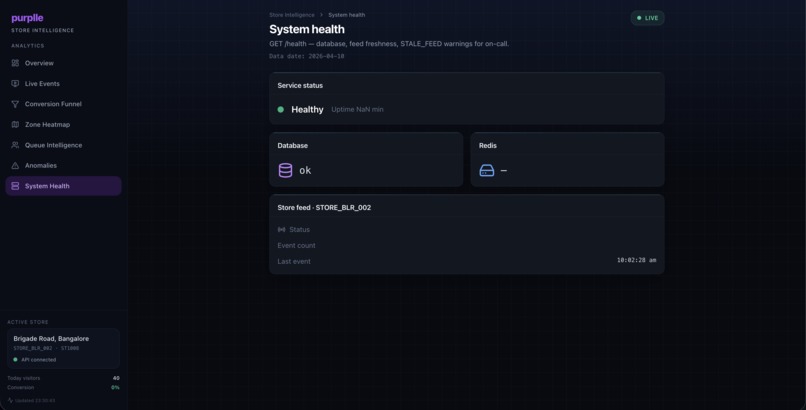Open Conversion Funnel analytics
The image size is (806, 410).
63,104
